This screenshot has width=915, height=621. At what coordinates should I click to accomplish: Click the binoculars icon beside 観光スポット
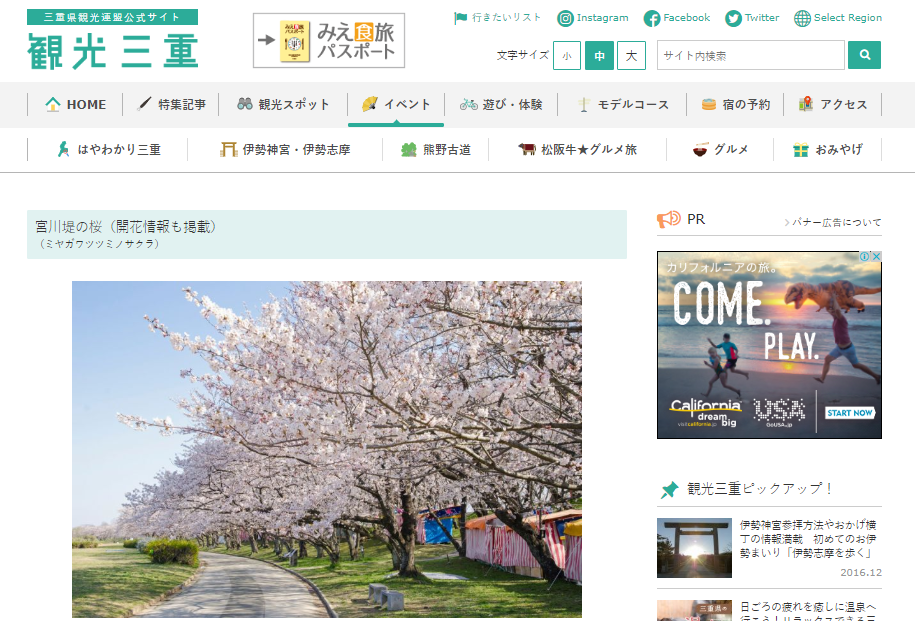(245, 104)
